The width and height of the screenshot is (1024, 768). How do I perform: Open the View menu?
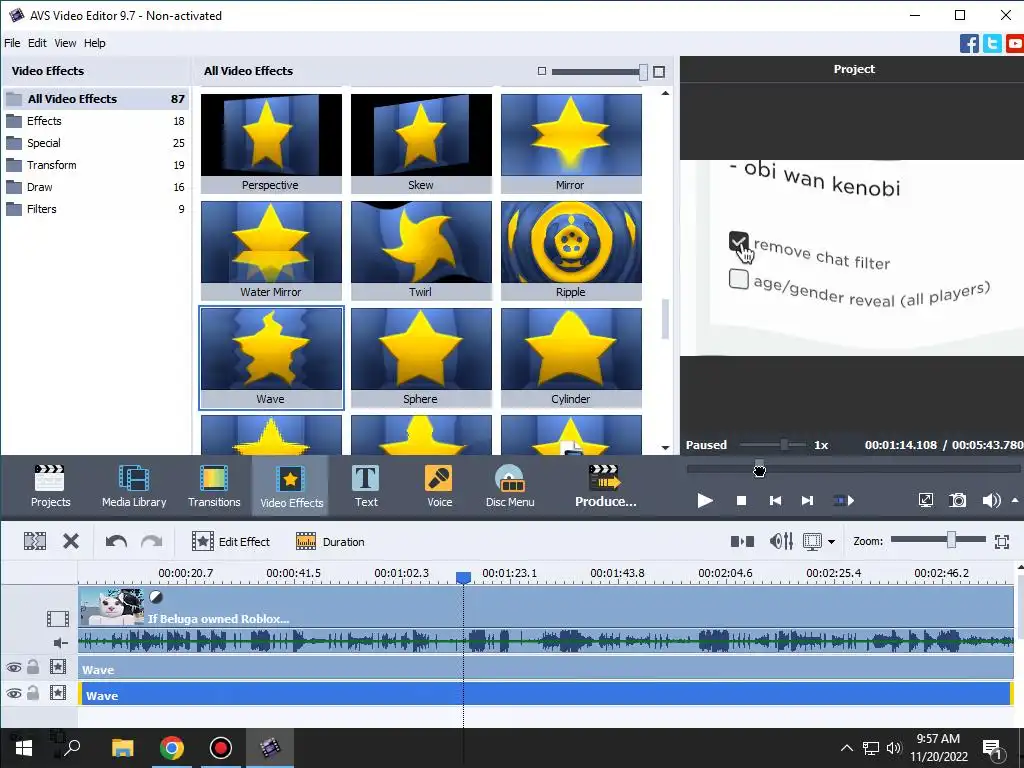click(x=65, y=43)
